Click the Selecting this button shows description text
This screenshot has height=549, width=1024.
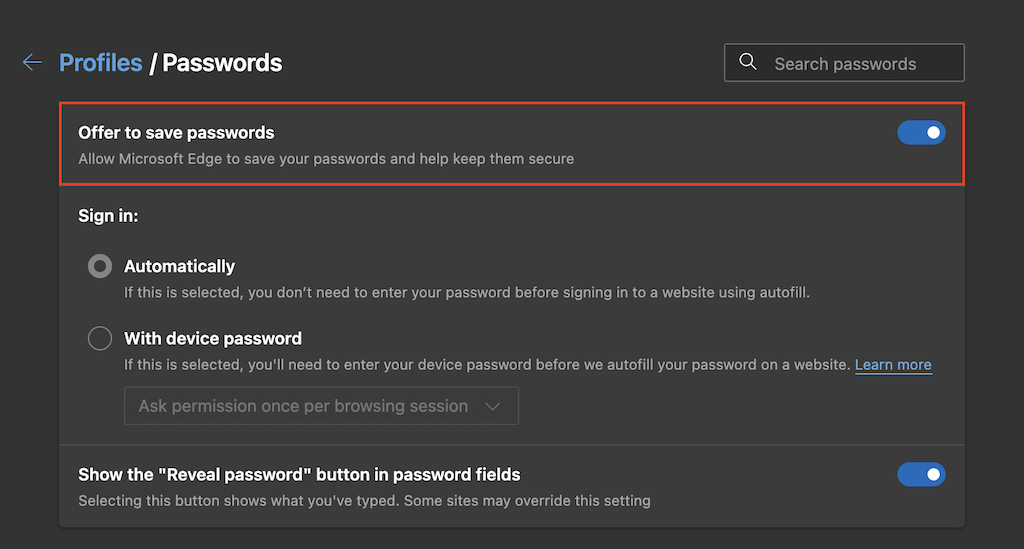pyautogui.click(x=364, y=500)
